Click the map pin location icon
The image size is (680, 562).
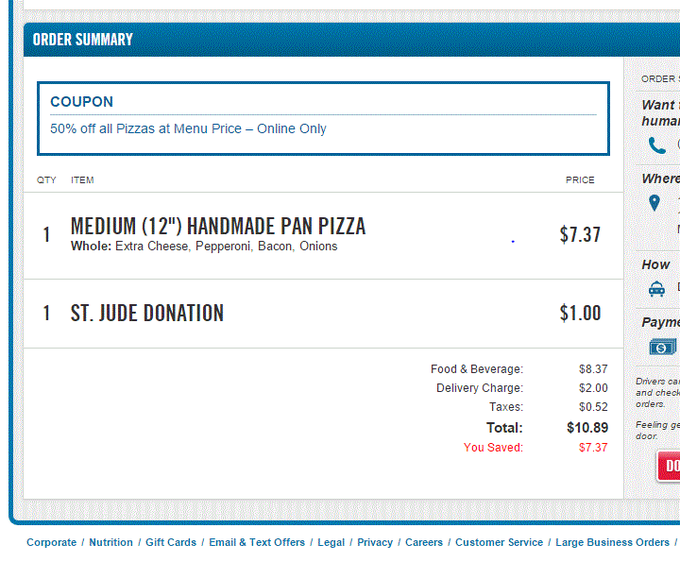click(x=654, y=203)
